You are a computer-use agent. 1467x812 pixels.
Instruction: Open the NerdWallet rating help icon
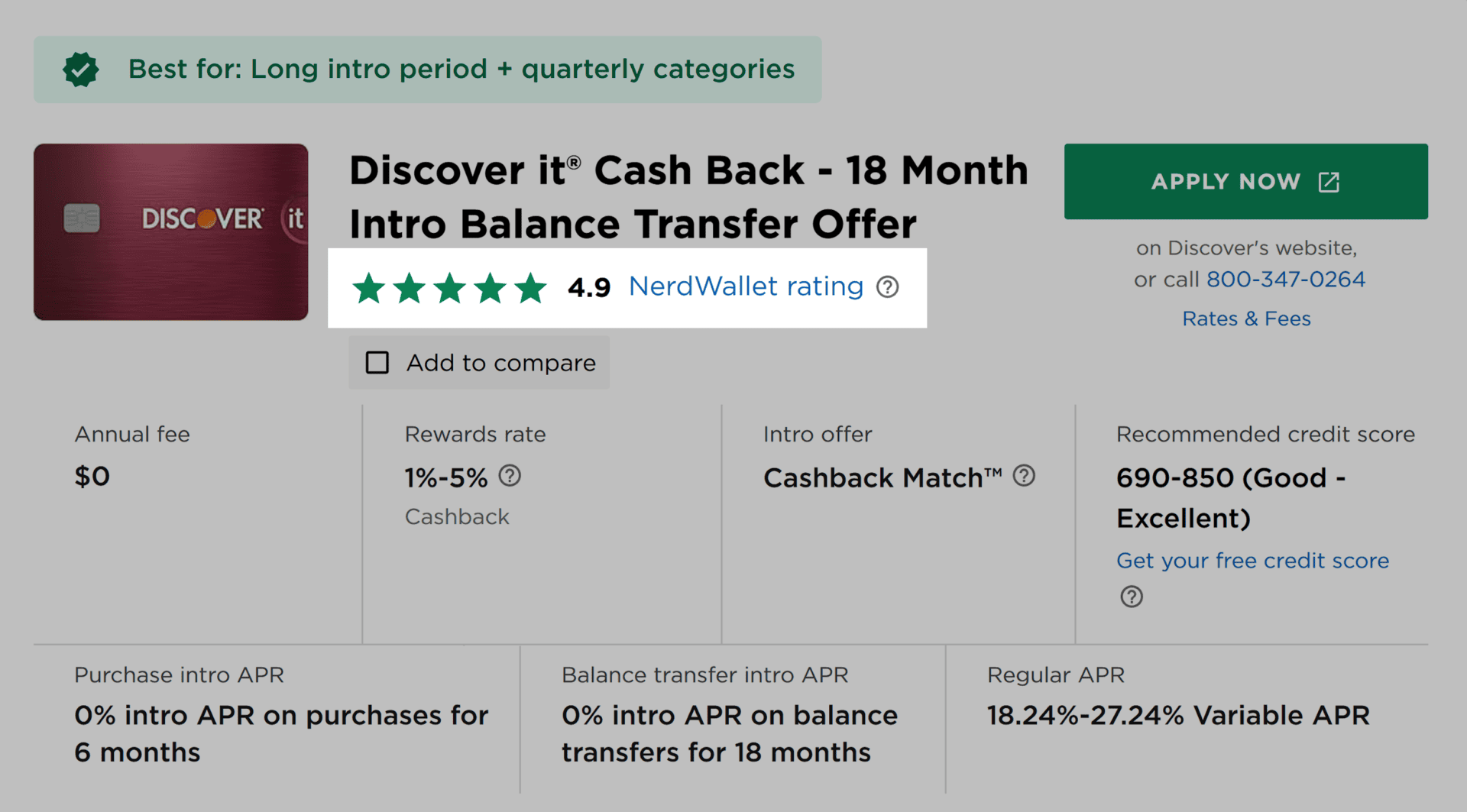pyautogui.click(x=887, y=287)
